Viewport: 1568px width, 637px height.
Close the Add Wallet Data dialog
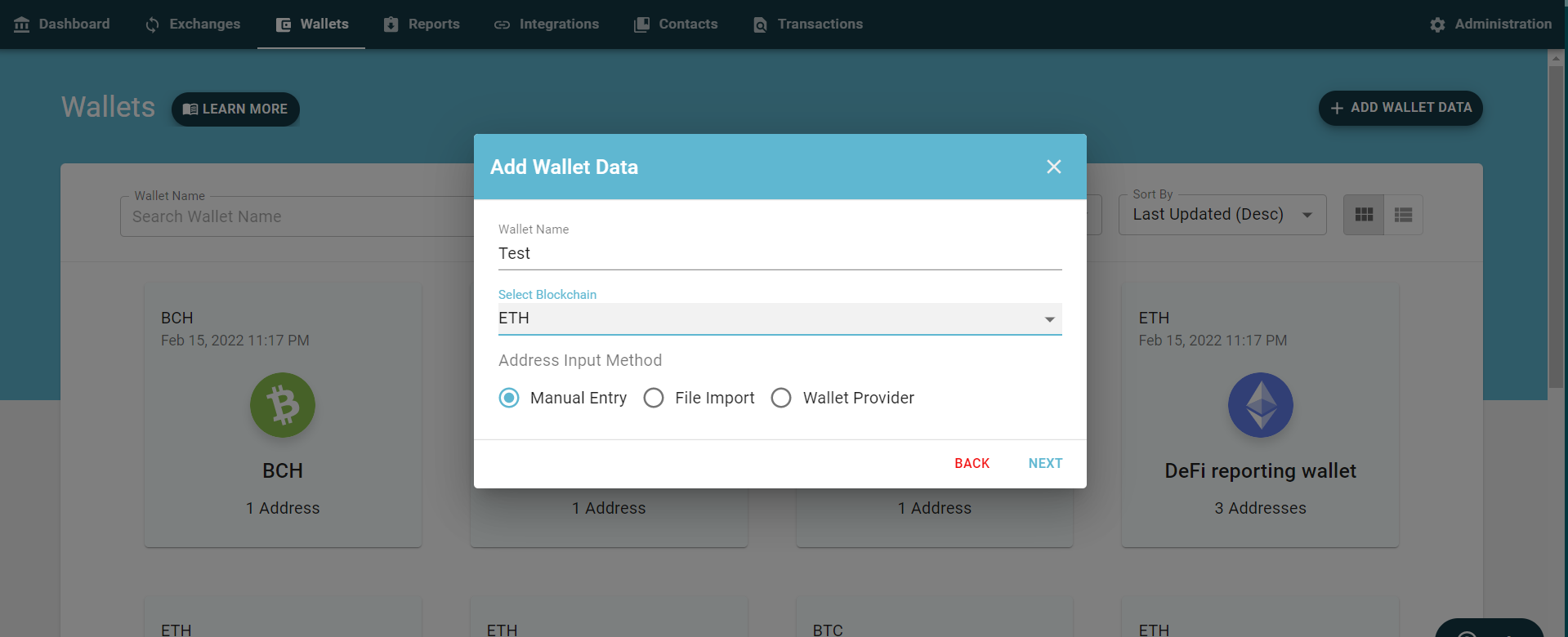[x=1054, y=167]
